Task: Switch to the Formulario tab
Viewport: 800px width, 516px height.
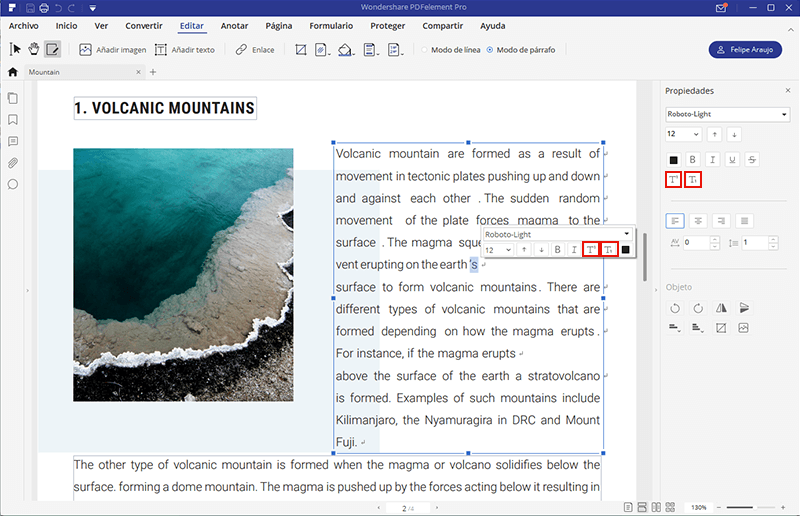Action: 331,26
